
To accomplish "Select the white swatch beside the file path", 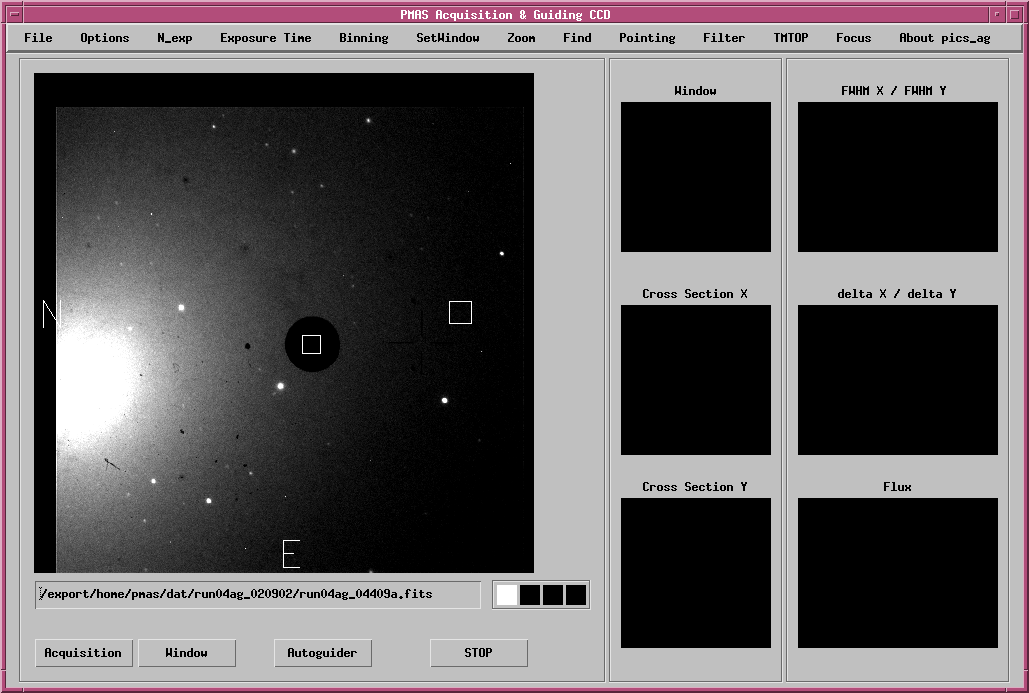I will pyautogui.click(x=507, y=595).
